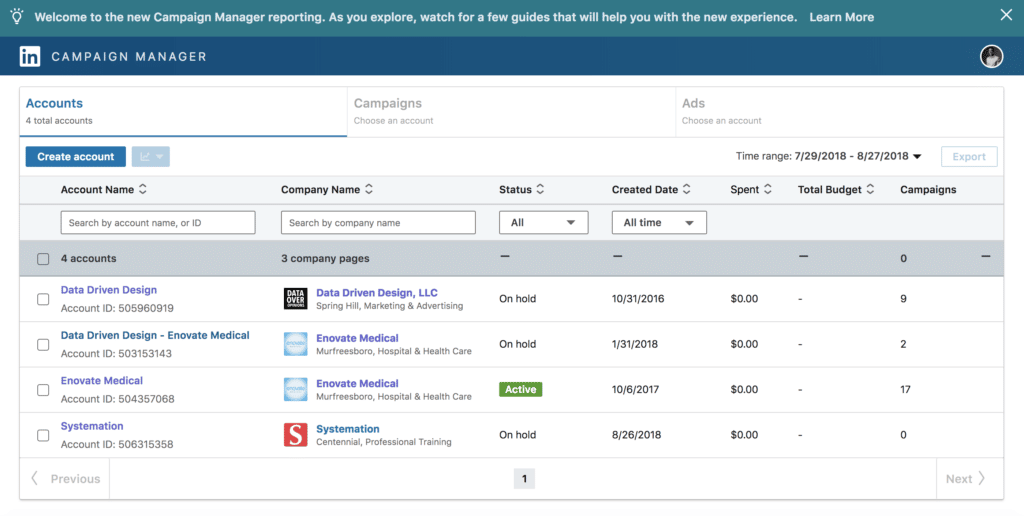Open the Data Driven Design account link (ID 505960919)
1024x516 pixels.
pyautogui.click(x=108, y=290)
